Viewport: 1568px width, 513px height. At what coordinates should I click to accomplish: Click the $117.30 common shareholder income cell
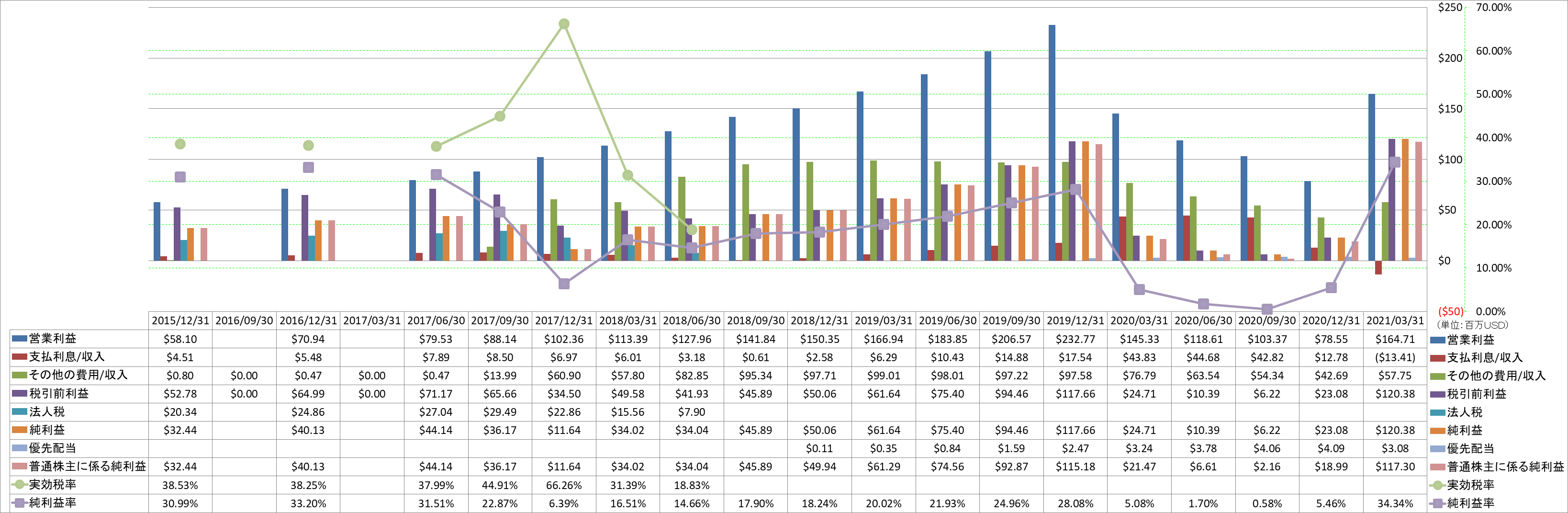[x=1395, y=467]
